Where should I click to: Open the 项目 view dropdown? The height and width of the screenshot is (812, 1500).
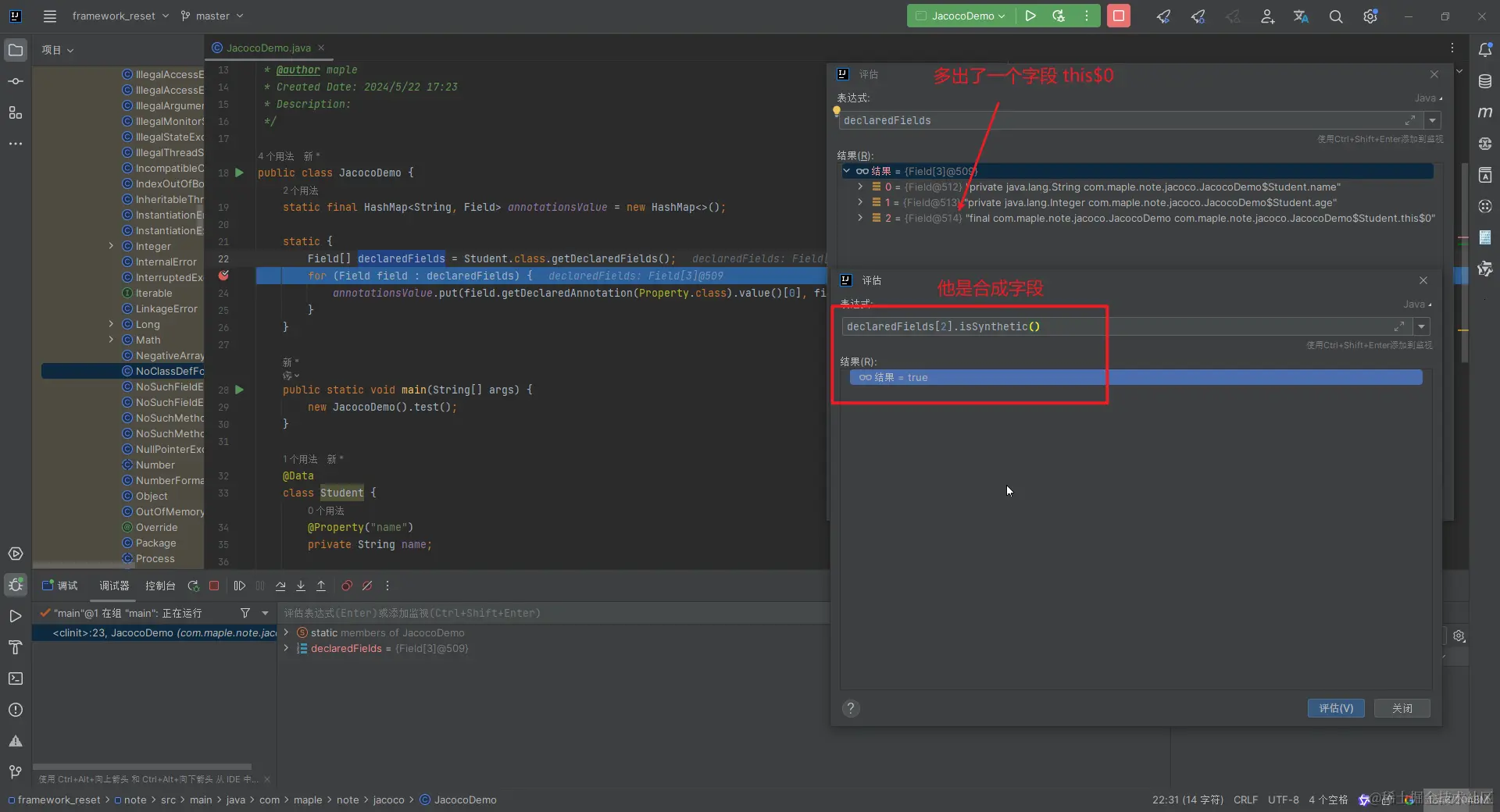click(58, 50)
